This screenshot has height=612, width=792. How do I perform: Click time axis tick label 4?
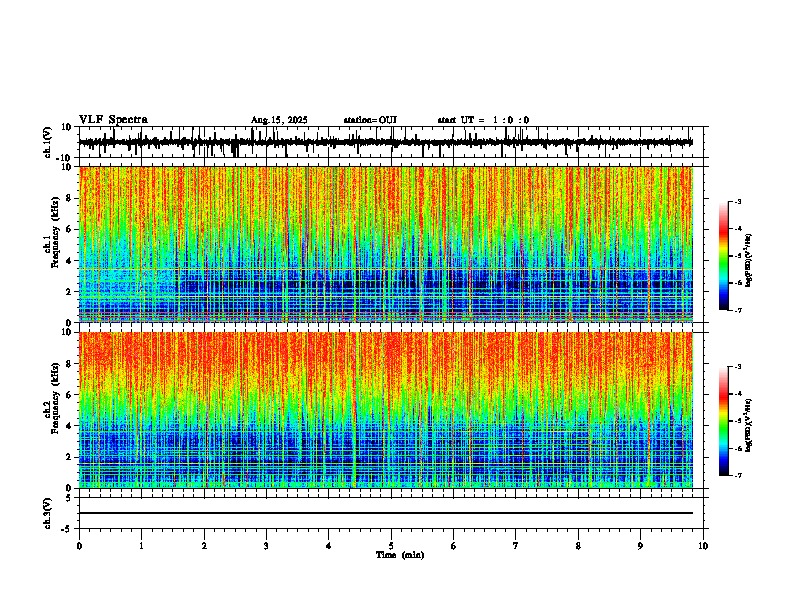point(329,546)
